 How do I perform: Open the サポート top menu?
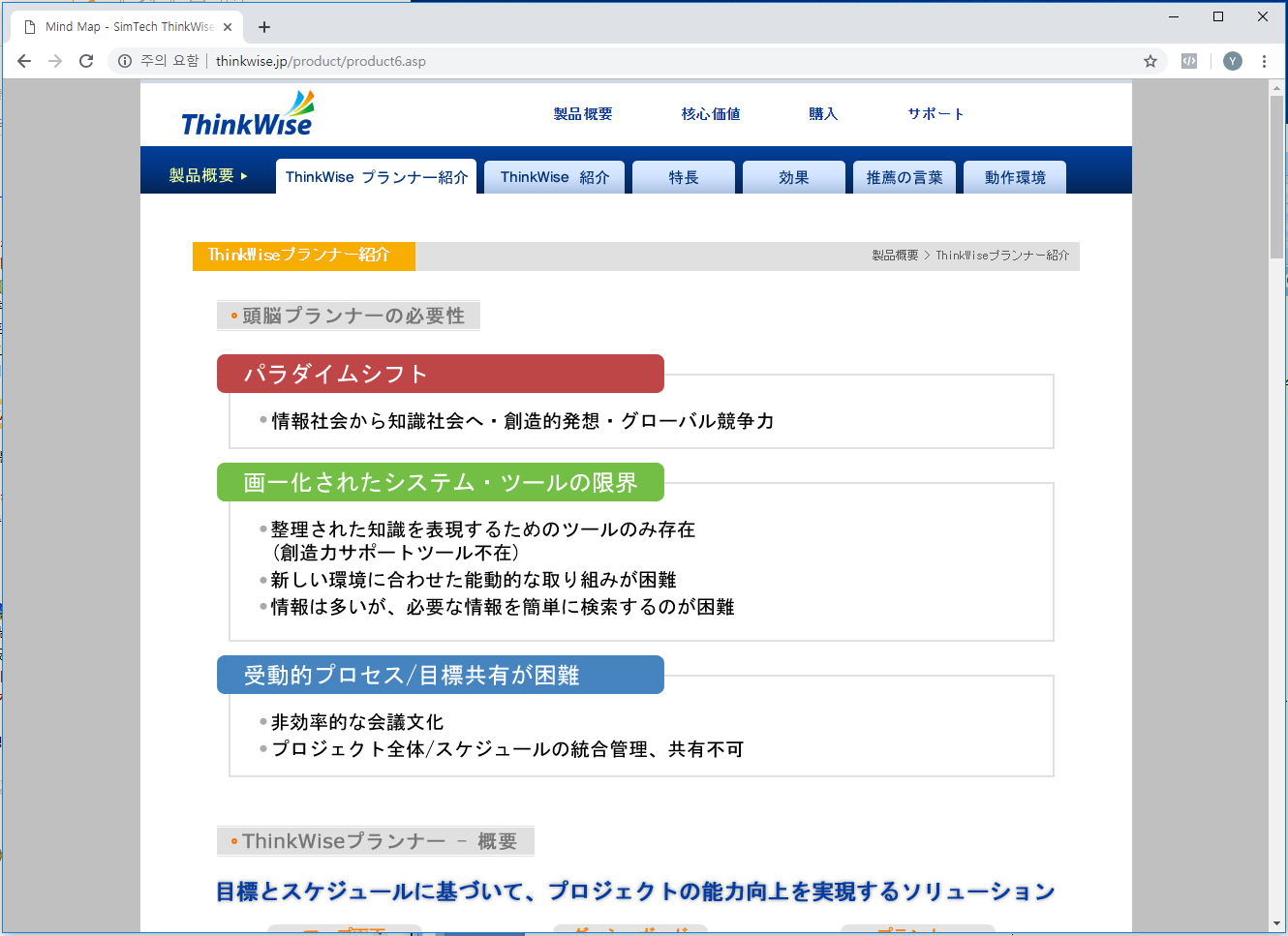click(x=935, y=114)
